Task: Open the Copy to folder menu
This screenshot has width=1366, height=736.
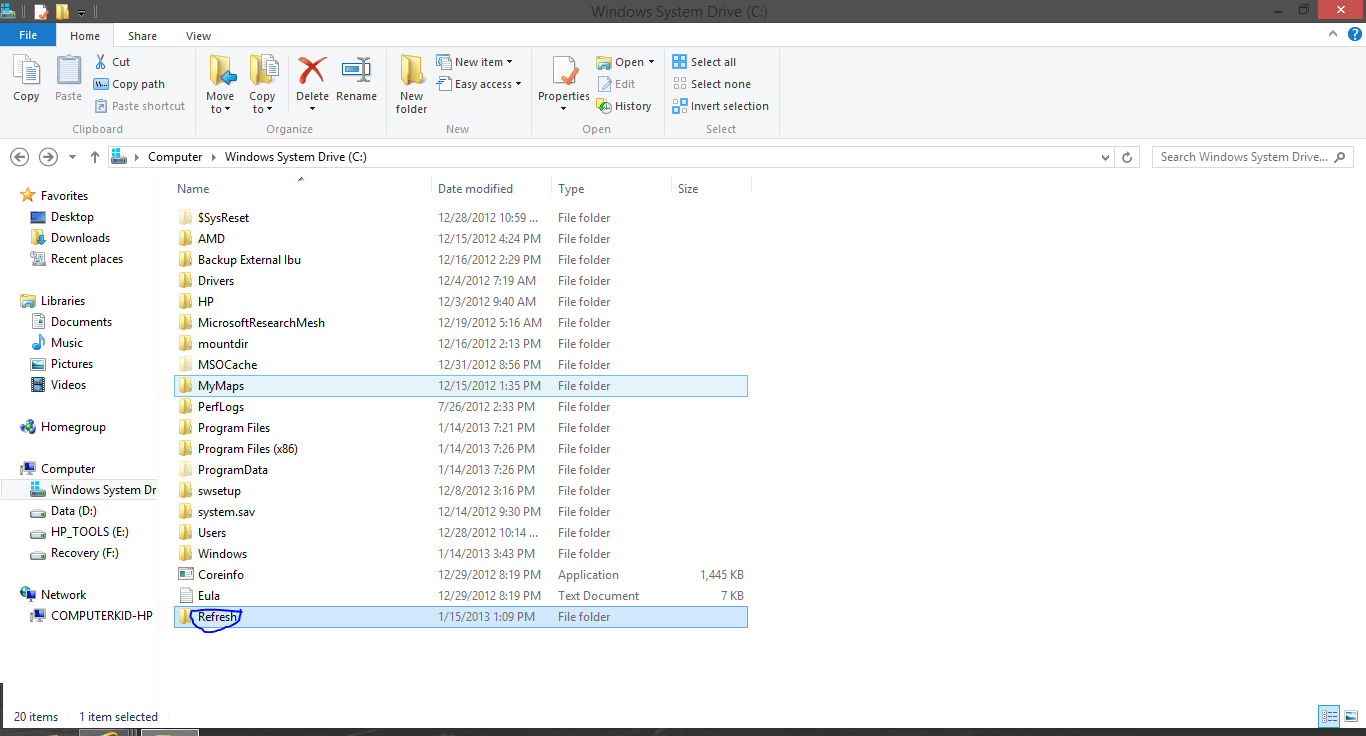Action: click(x=262, y=85)
